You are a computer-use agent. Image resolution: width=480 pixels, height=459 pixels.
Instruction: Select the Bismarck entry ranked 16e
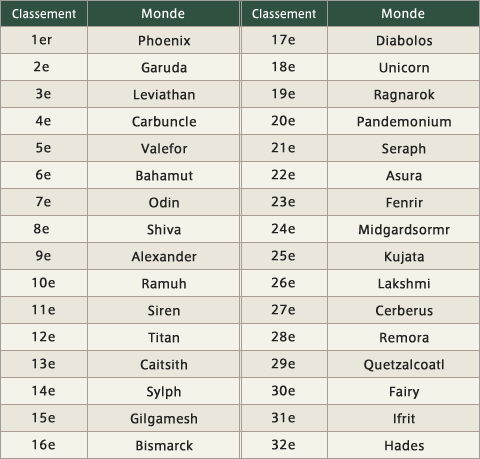164,445
